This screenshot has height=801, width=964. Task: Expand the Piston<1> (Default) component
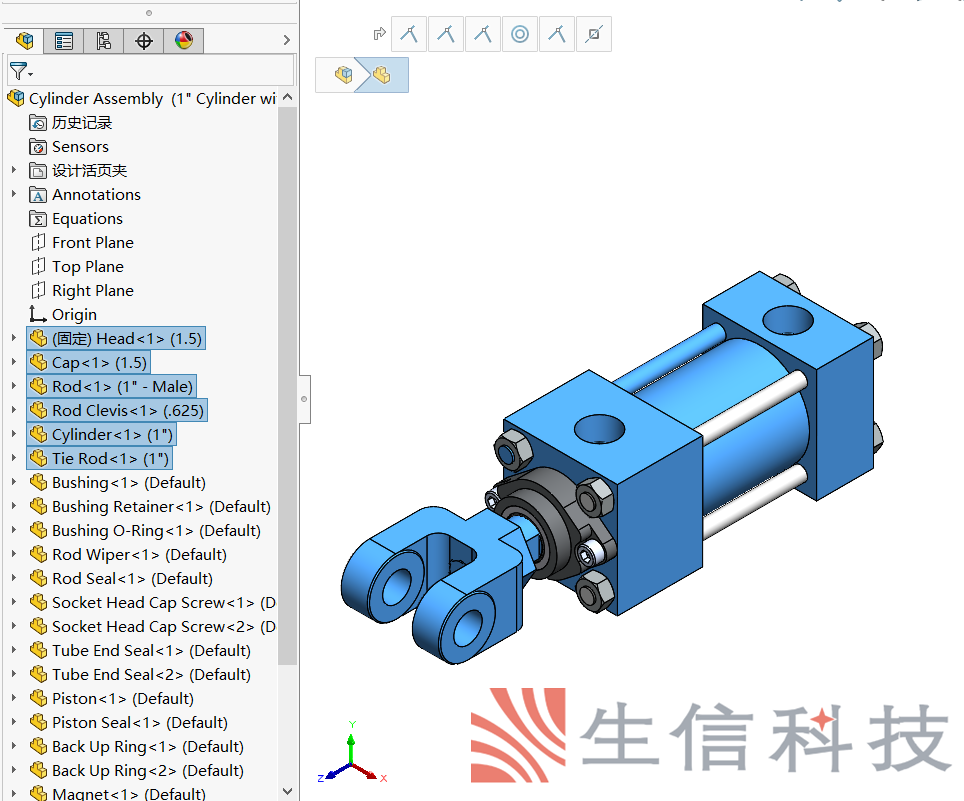point(14,698)
